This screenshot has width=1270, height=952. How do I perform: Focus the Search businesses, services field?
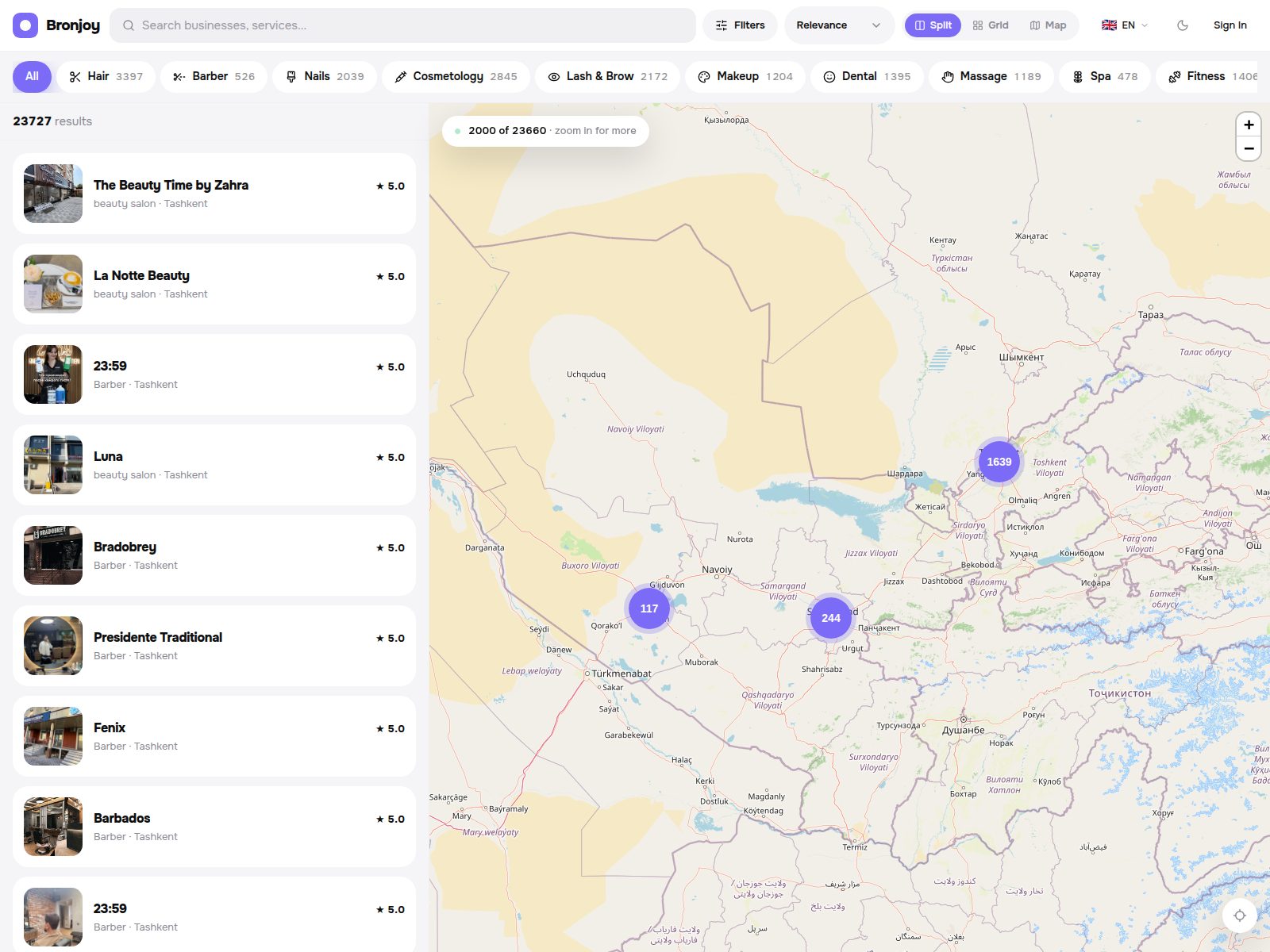click(x=402, y=25)
